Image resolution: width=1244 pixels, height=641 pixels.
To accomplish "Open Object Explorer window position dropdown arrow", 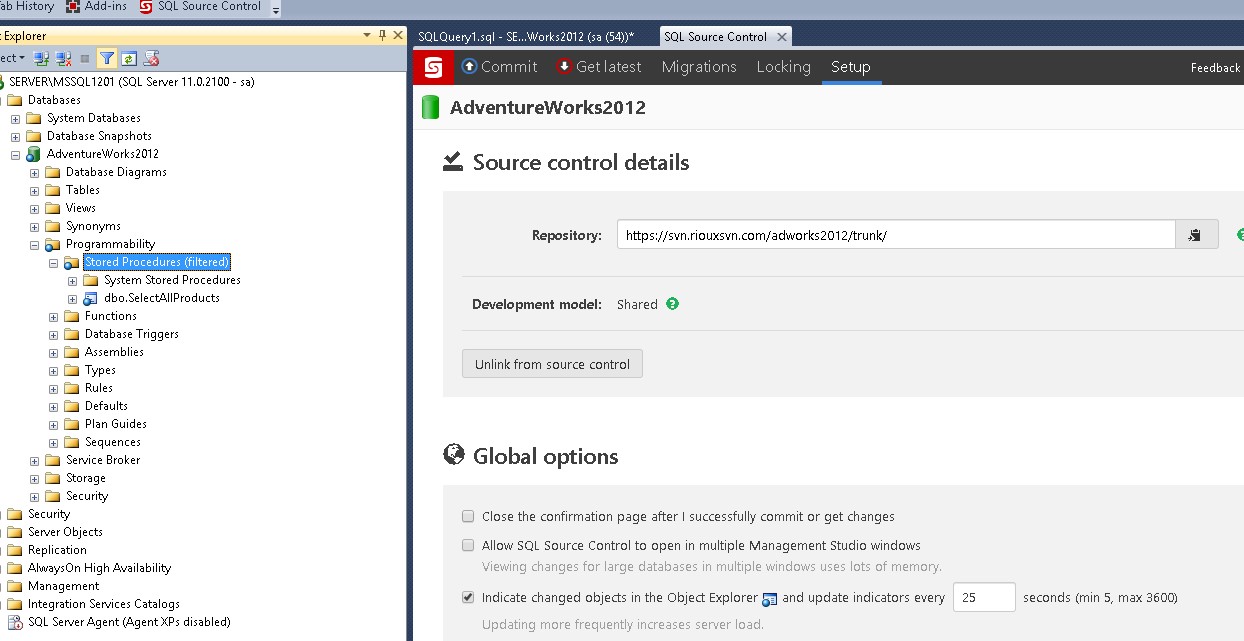I will click(369, 36).
